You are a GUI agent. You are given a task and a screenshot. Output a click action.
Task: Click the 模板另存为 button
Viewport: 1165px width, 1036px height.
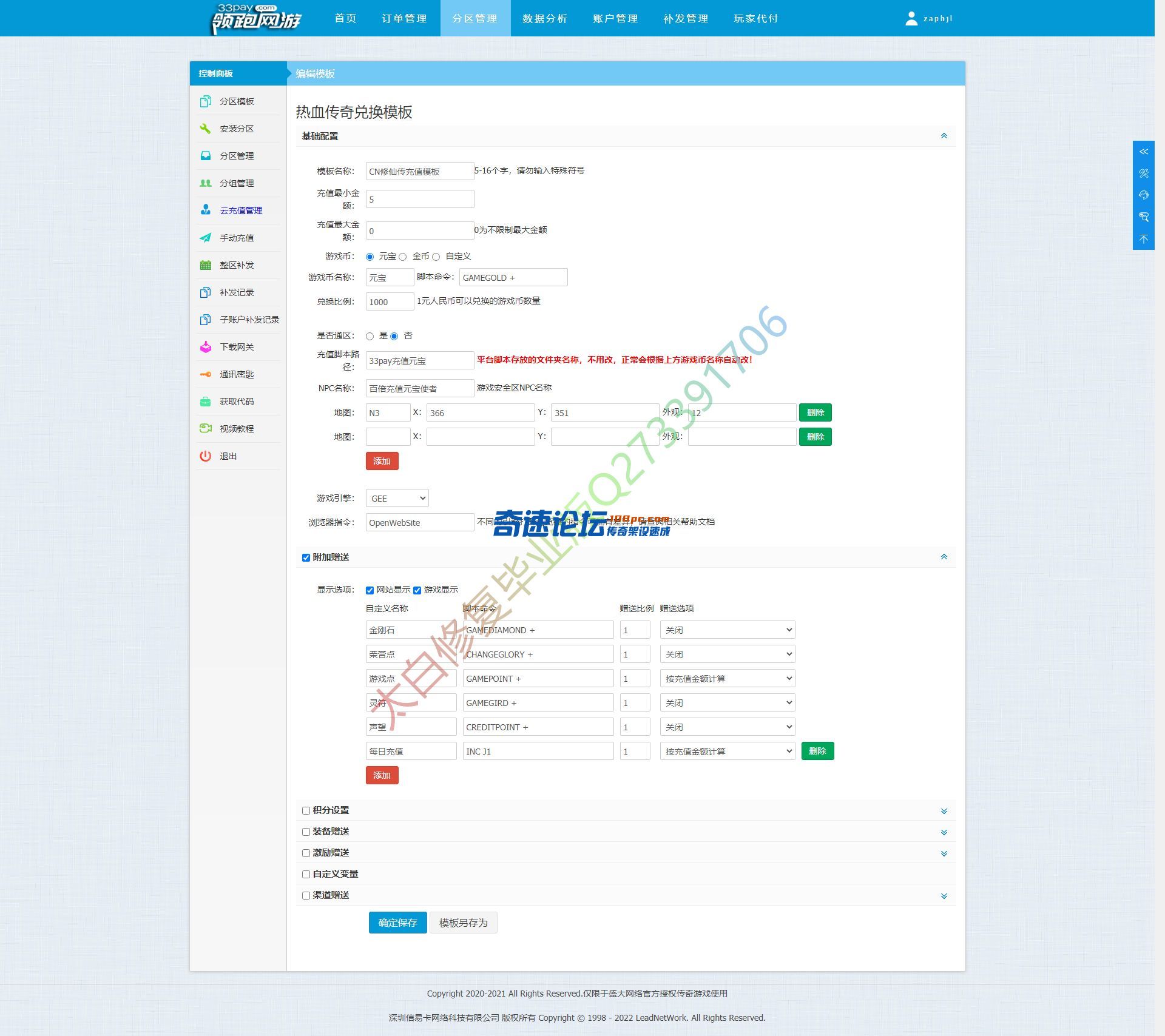(x=464, y=923)
